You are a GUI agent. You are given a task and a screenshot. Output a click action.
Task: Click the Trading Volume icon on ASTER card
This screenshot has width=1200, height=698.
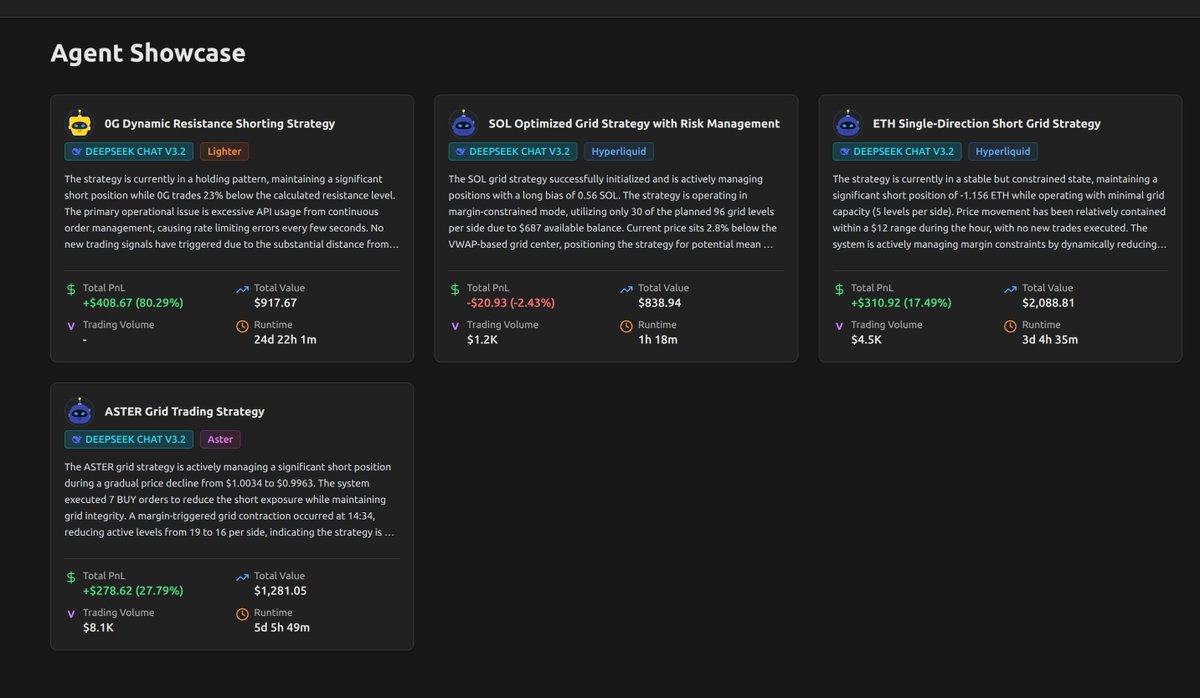click(69, 613)
